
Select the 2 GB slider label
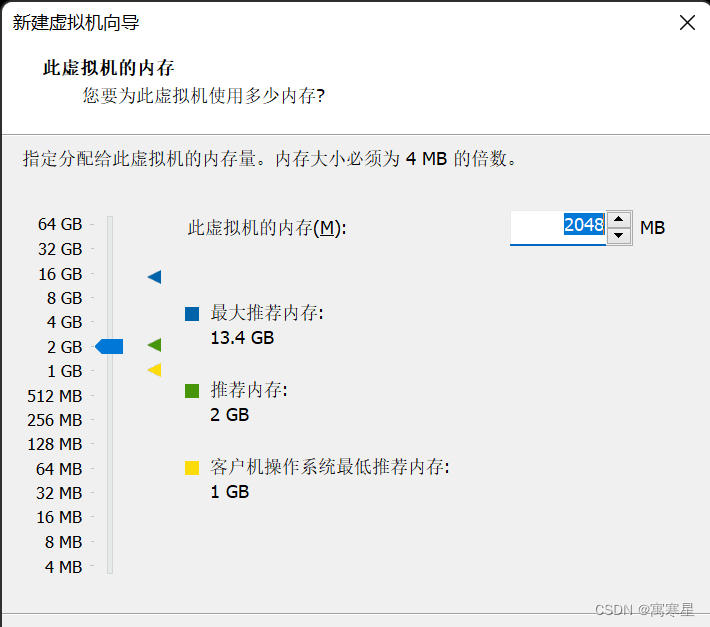click(64, 347)
